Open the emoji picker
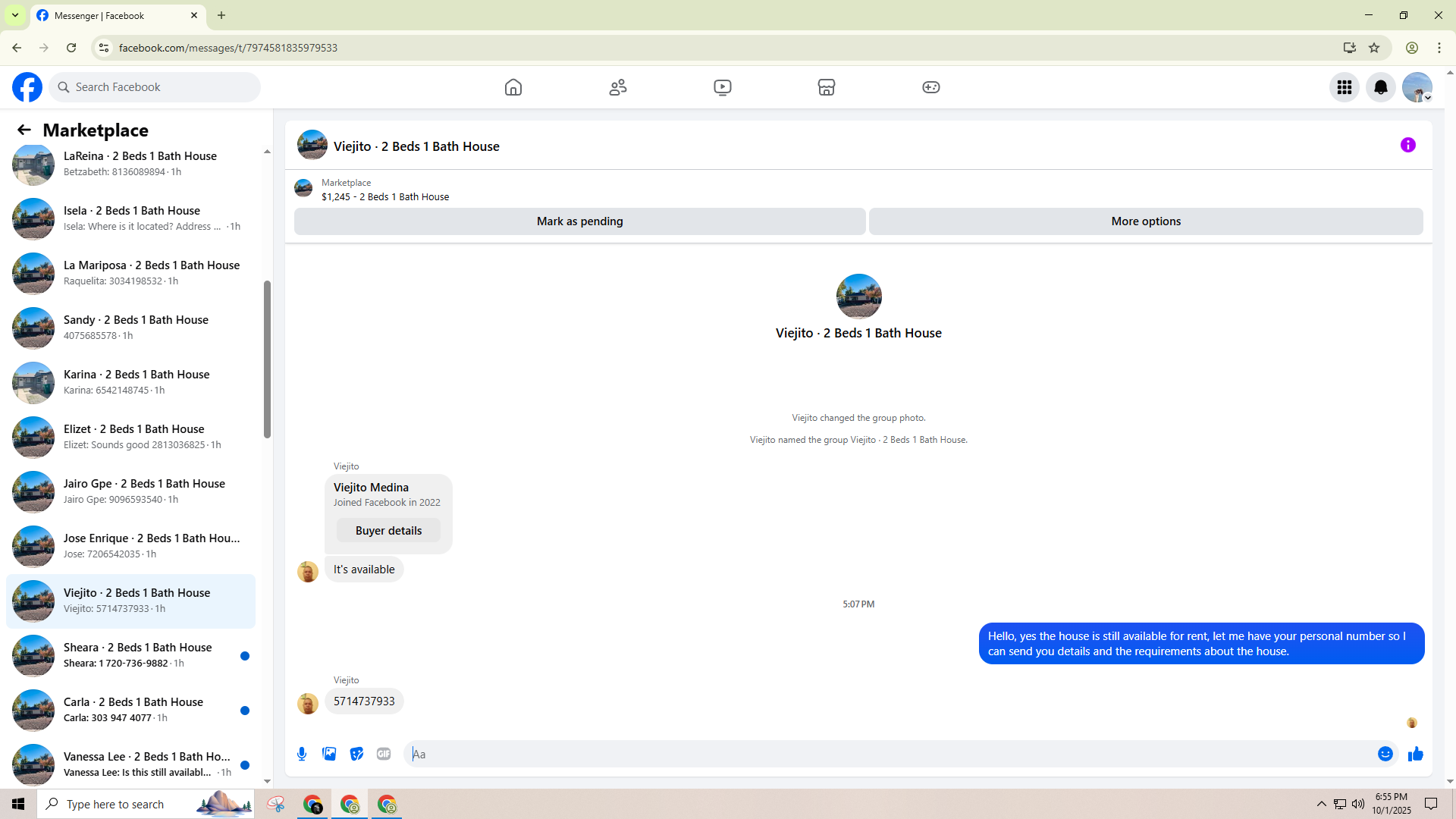 tap(1385, 754)
